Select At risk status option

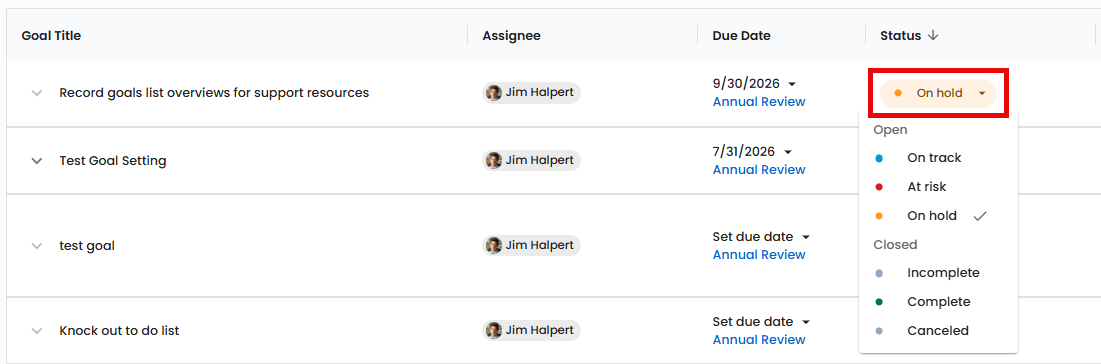pyautogui.click(x=938, y=187)
